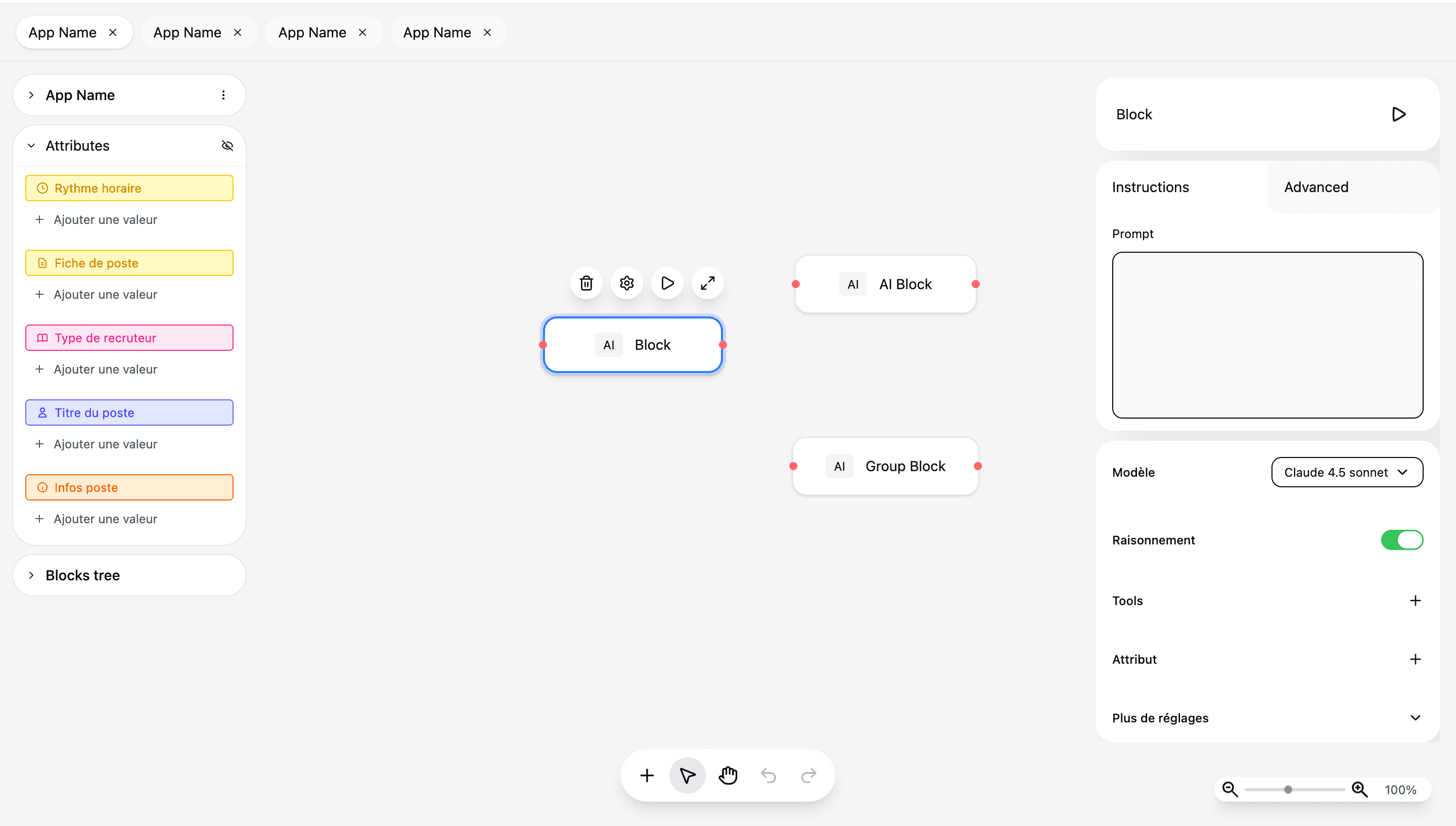Click book icon on Type de recruteur
The height and width of the screenshot is (826, 1456).
pyautogui.click(x=42, y=338)
